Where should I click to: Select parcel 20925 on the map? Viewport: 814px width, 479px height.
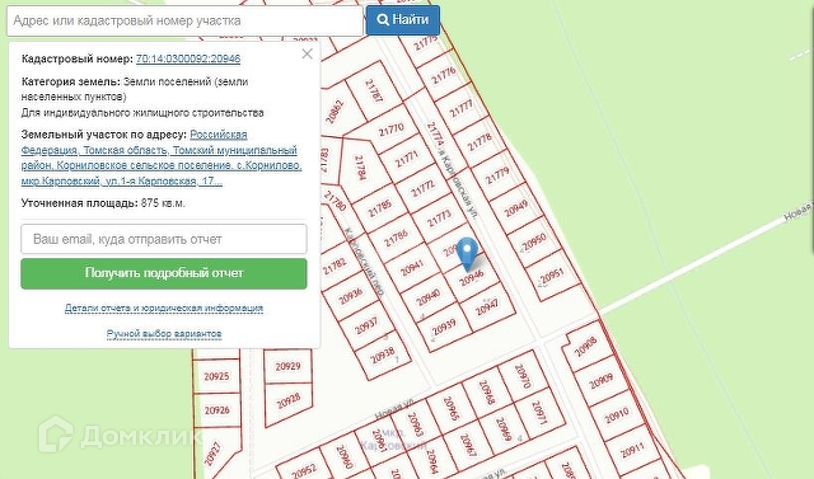pyautogui.click(x=216, y=376)
